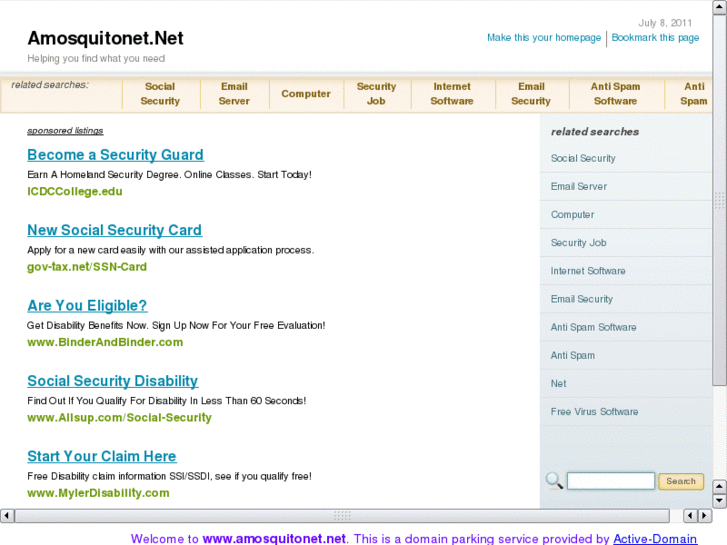
Task: Open the Start Your Claim Here listing
Action: tap(102, 456)
